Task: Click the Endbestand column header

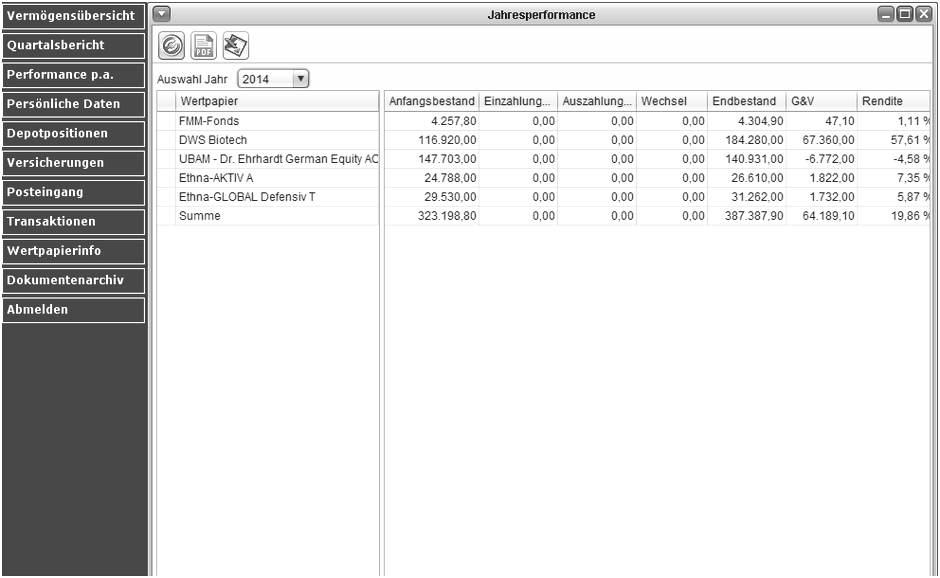Action: (x=746, y=101)
